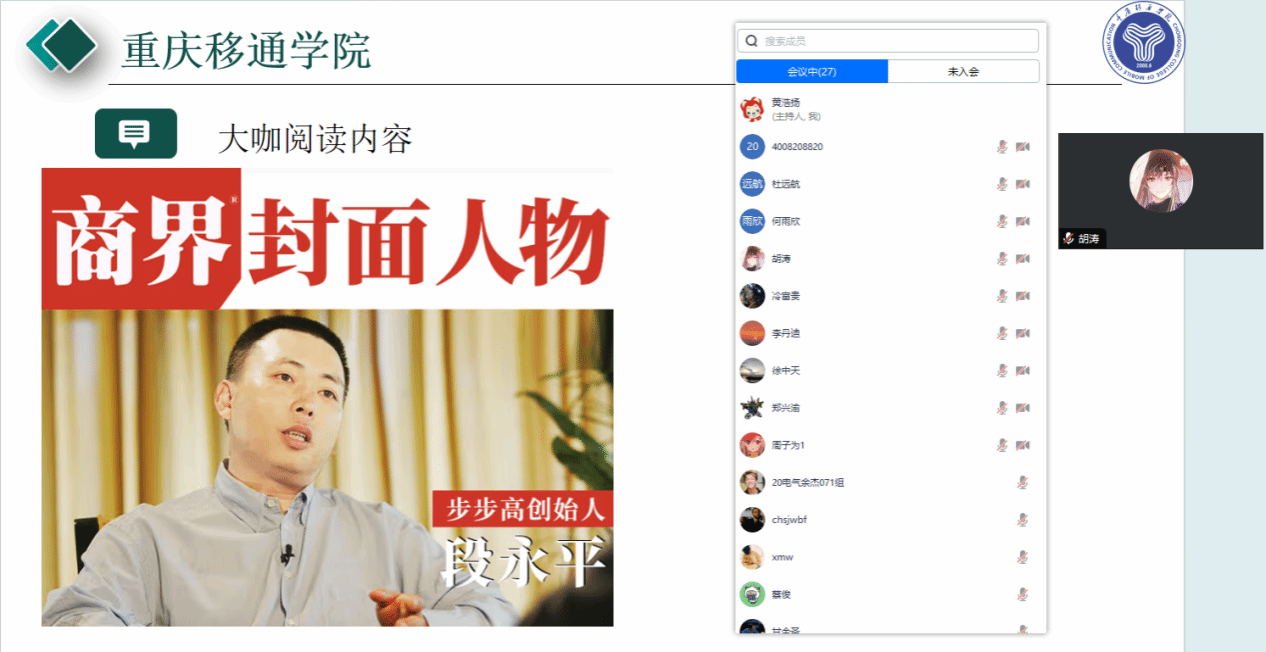Click the muted microphone icon for chsjwbf
Screen dimensions: 1266x652
pyautogui.click(x=1022, y=520)
